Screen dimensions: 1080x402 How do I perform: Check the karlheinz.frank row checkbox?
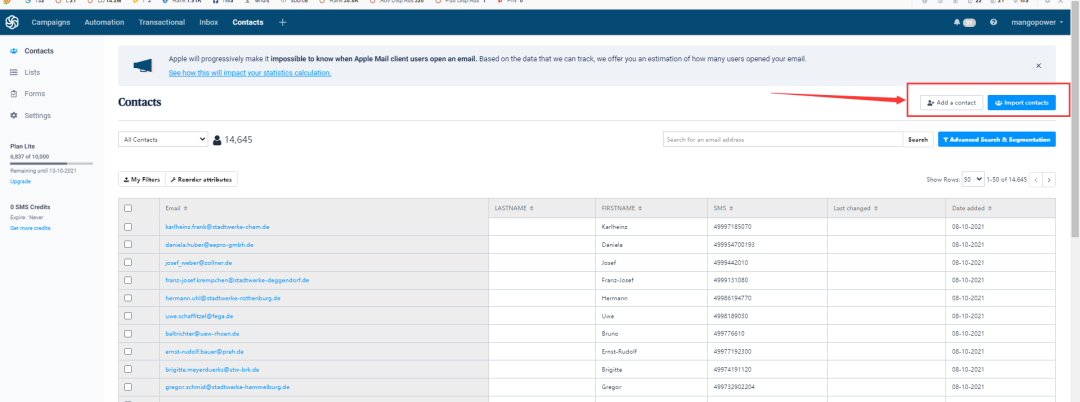pos(128,226)
